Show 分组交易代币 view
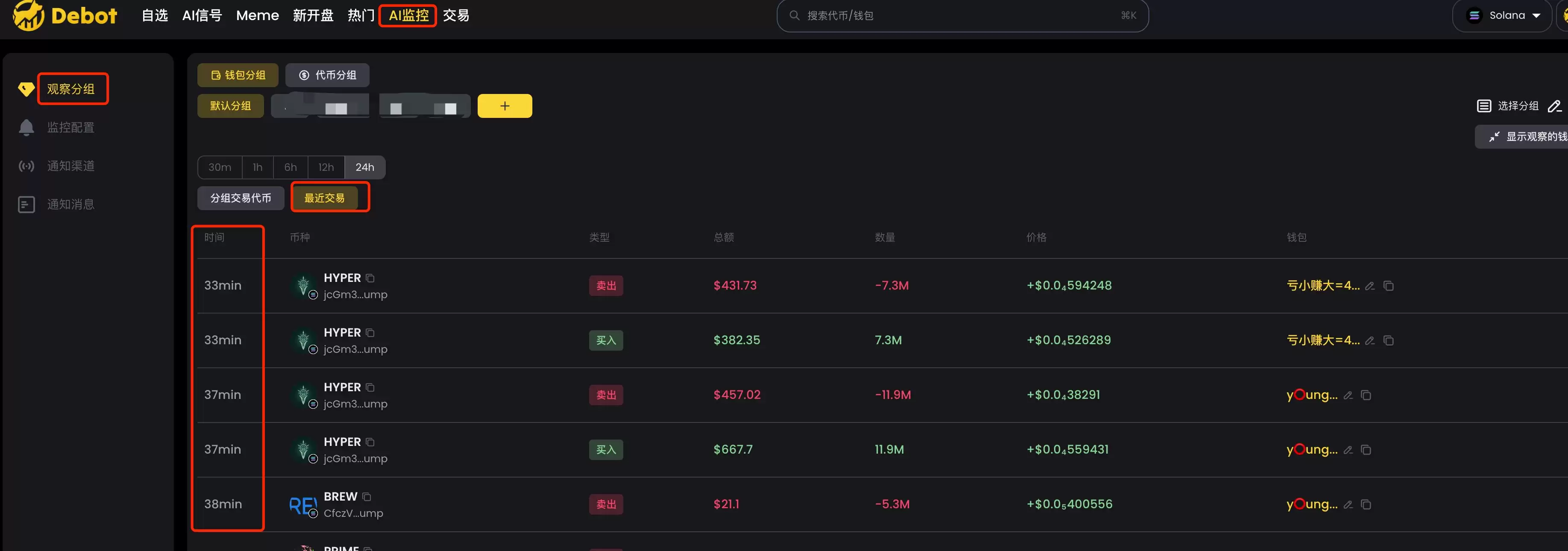1568x551 pixels. point(241,199)
